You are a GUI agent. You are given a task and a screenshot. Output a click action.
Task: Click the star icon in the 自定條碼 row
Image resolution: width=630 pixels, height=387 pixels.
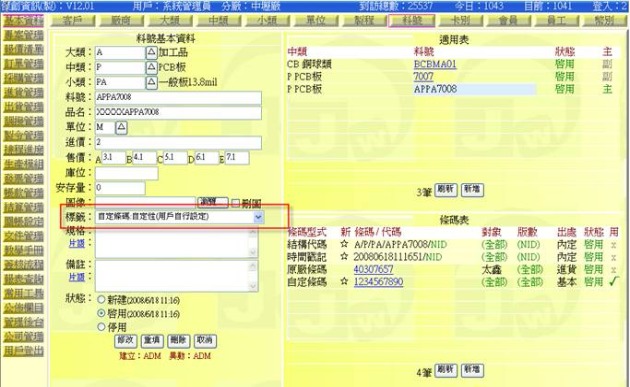coord(344,281)
